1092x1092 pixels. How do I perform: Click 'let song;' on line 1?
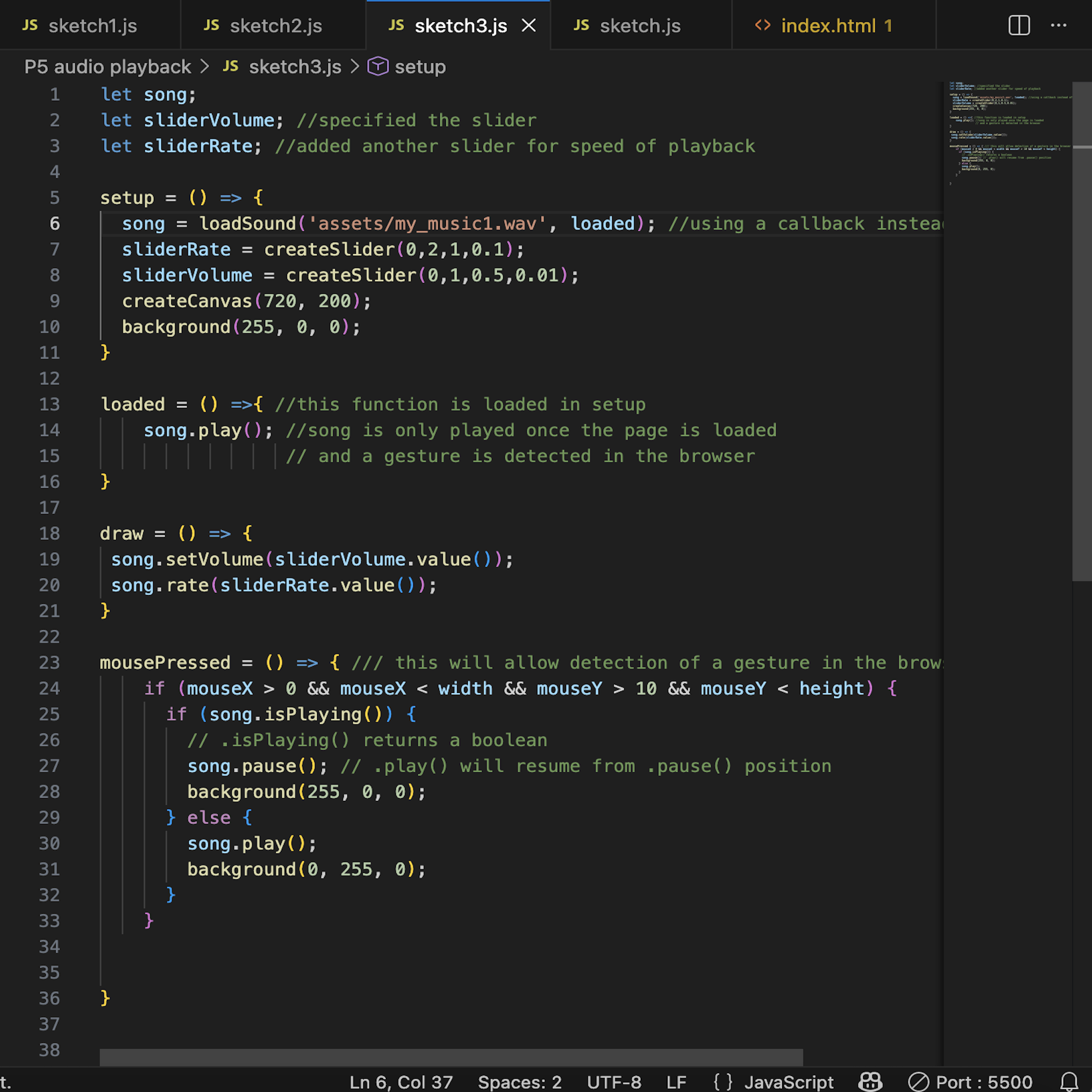(148, 94)
